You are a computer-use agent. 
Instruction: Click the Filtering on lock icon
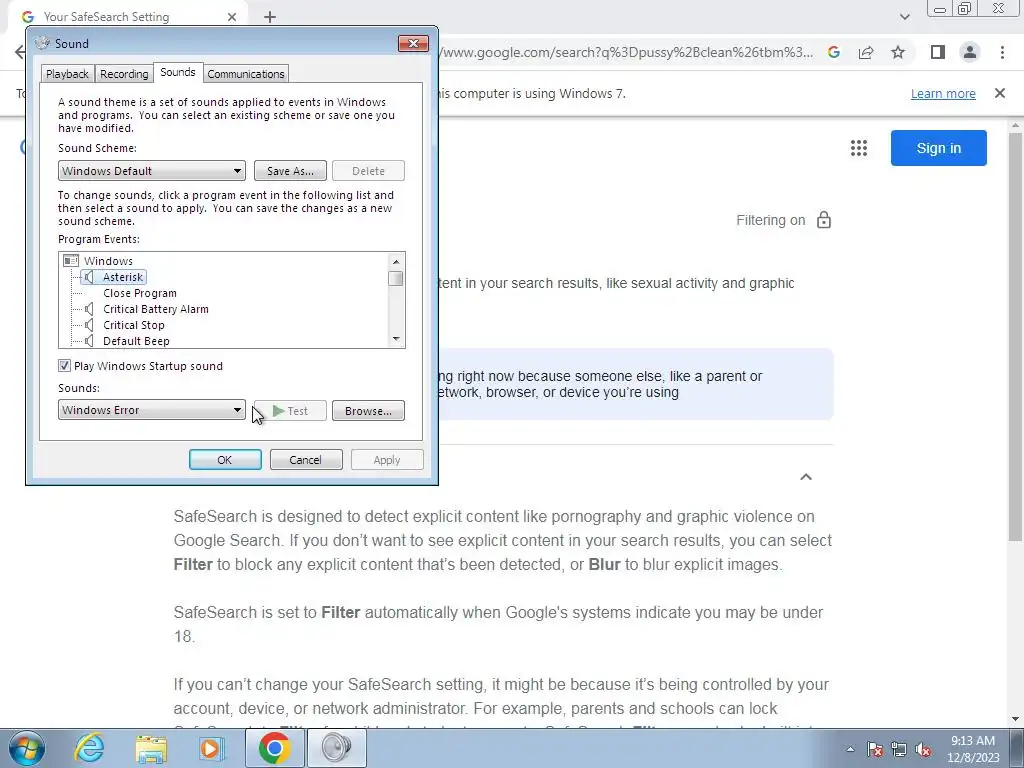tap(824, 220)
